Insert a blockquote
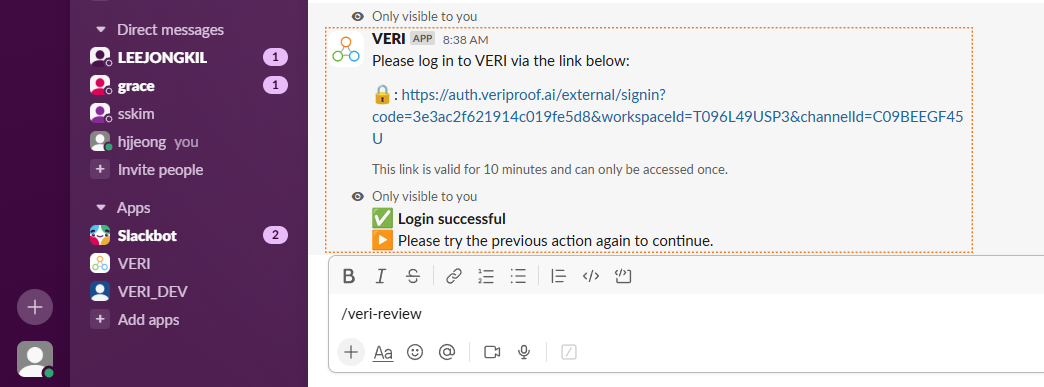Image resolution: width=1044 pixels, height=387 pixels. click(559, 276)
